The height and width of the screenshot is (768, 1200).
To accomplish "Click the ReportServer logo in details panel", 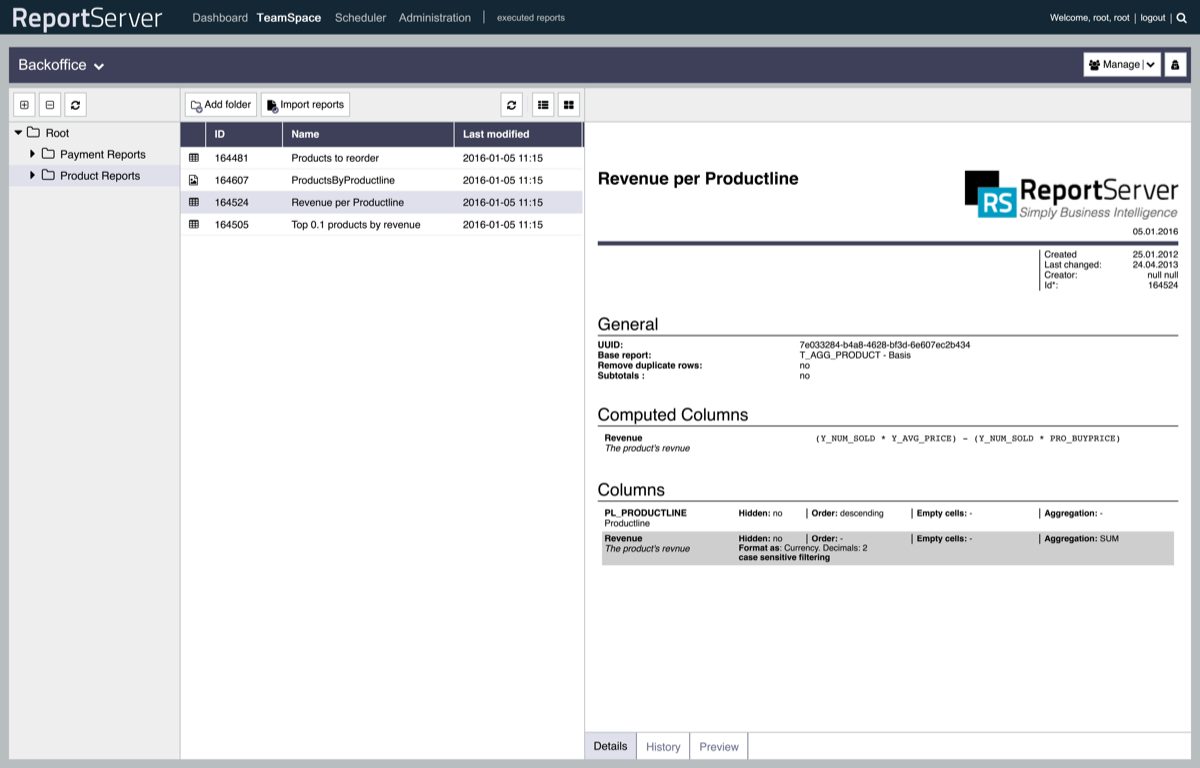I will point(1071,194).
